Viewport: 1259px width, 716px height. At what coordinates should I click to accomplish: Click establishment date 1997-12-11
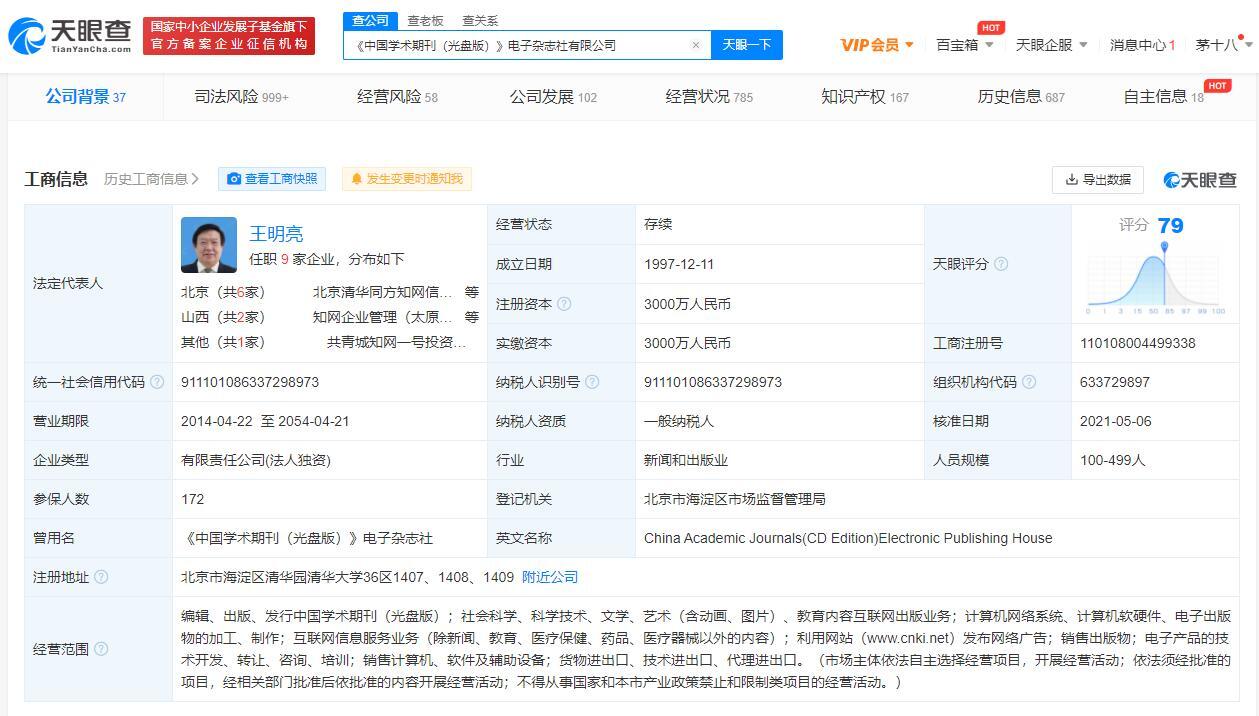681,264
